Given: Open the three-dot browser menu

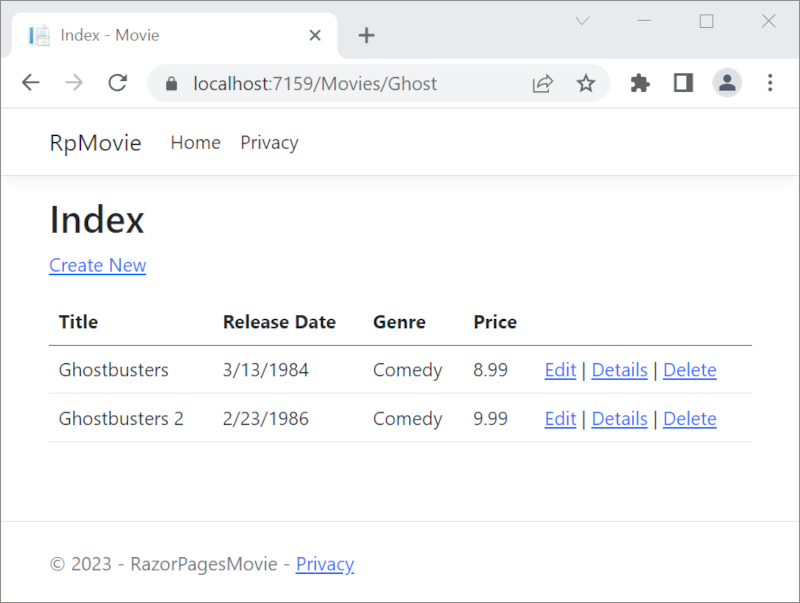Looking at the screenshot, I should (771, 83).
